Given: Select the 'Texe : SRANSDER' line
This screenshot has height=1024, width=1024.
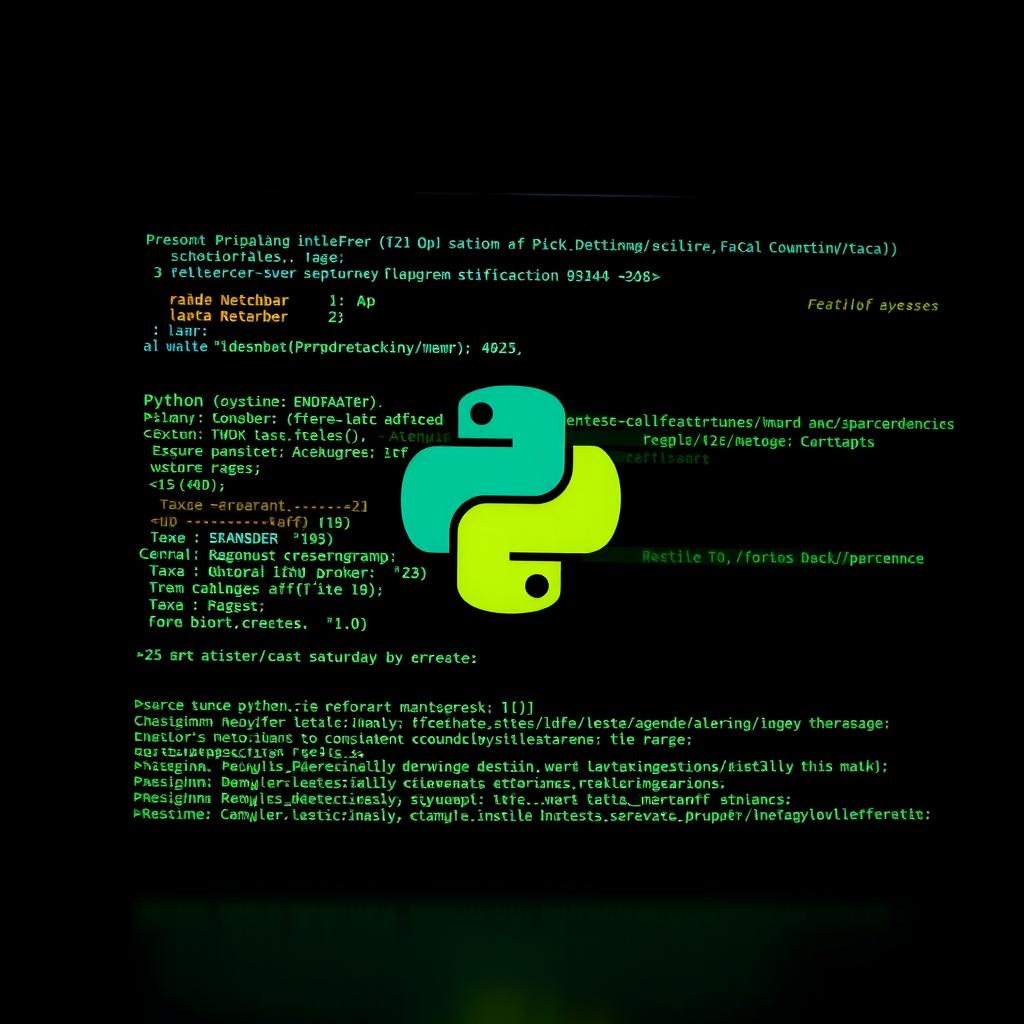Looking at the screenshot, I should [242, 538].
